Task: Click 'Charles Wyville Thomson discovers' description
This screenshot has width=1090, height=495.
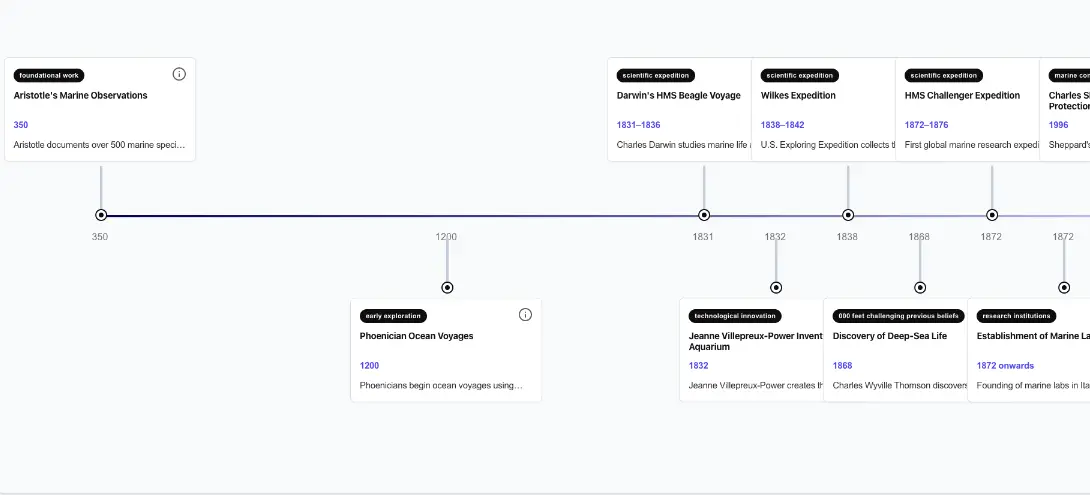Action: [x=900, y=386]
